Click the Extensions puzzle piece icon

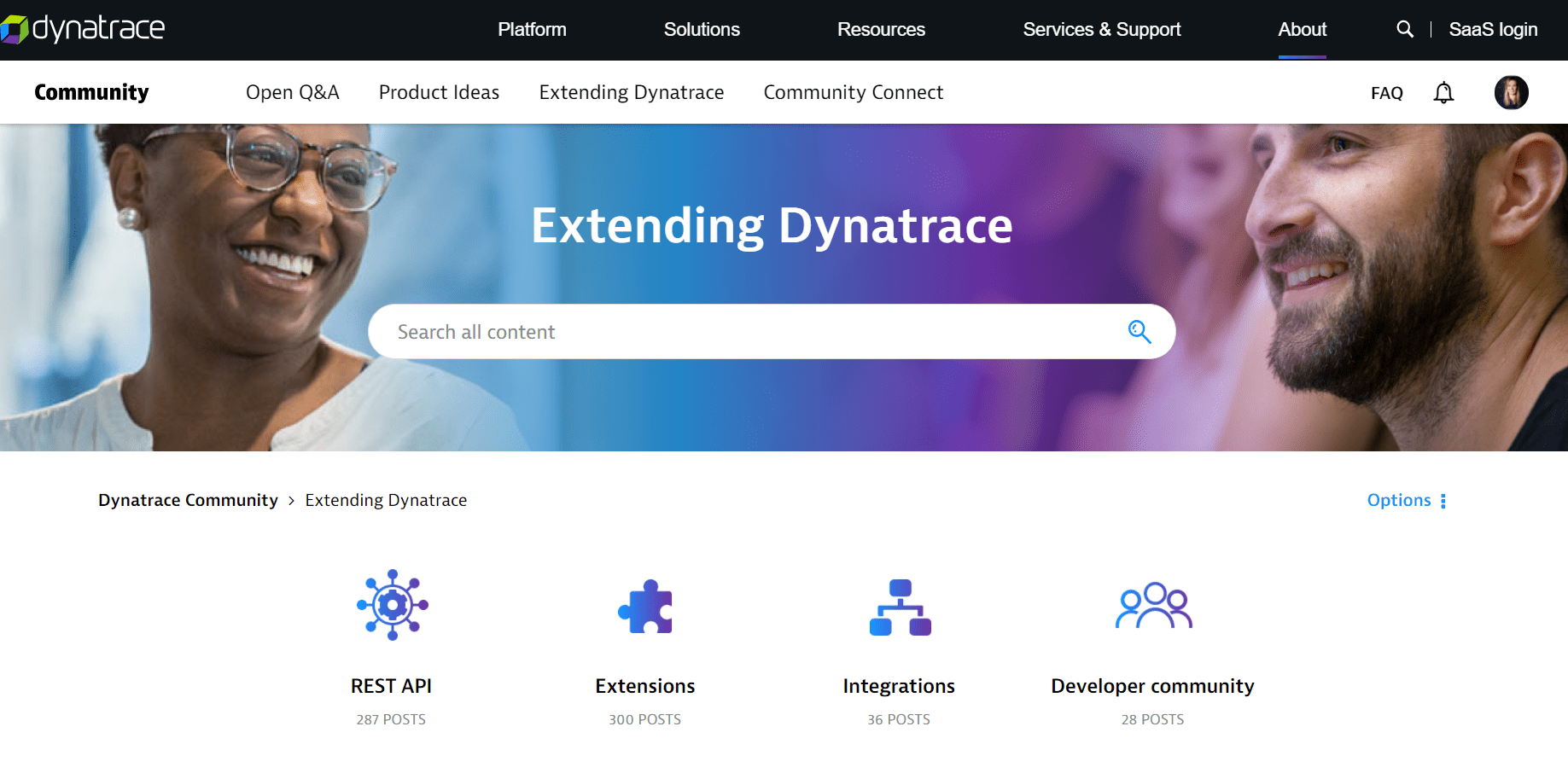645,607
